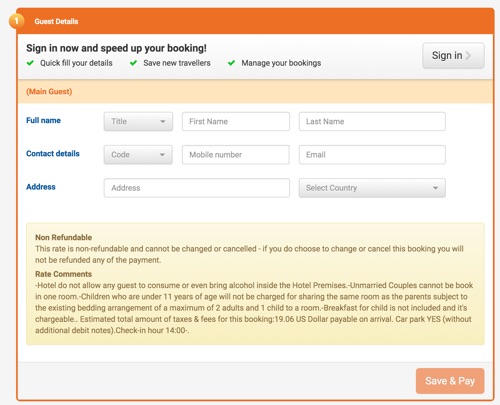The image size is (500, 405).
Task: Click the Title dropdown caret arrow
Action: pos(163,121)
